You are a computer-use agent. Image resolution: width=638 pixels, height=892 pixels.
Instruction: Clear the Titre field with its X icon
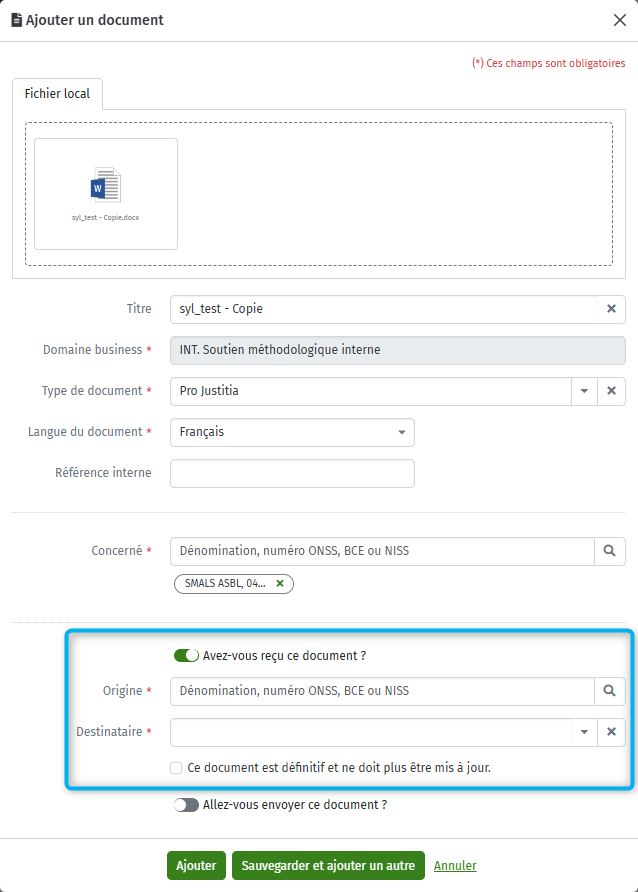click(611, 309)
